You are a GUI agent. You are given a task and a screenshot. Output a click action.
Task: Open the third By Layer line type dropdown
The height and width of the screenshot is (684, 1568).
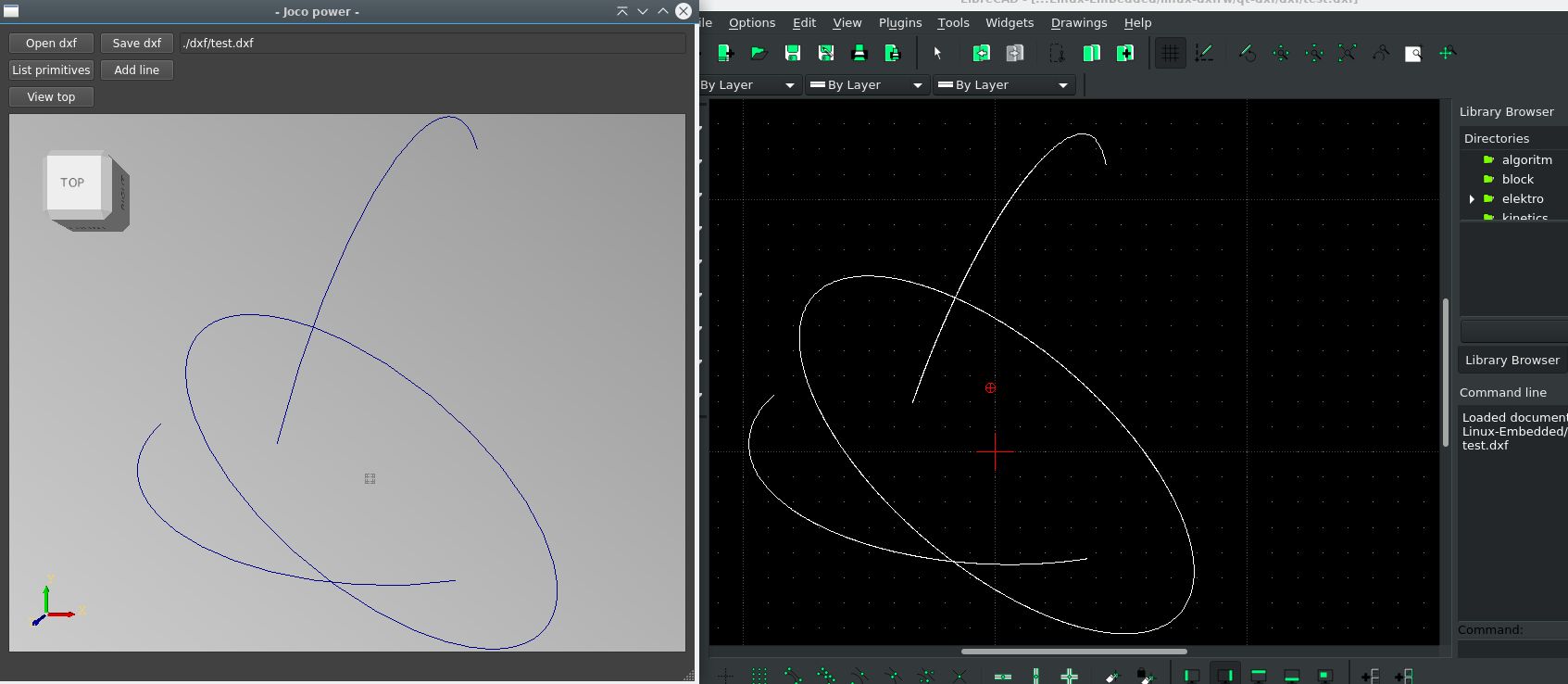tap(1004, 84)
